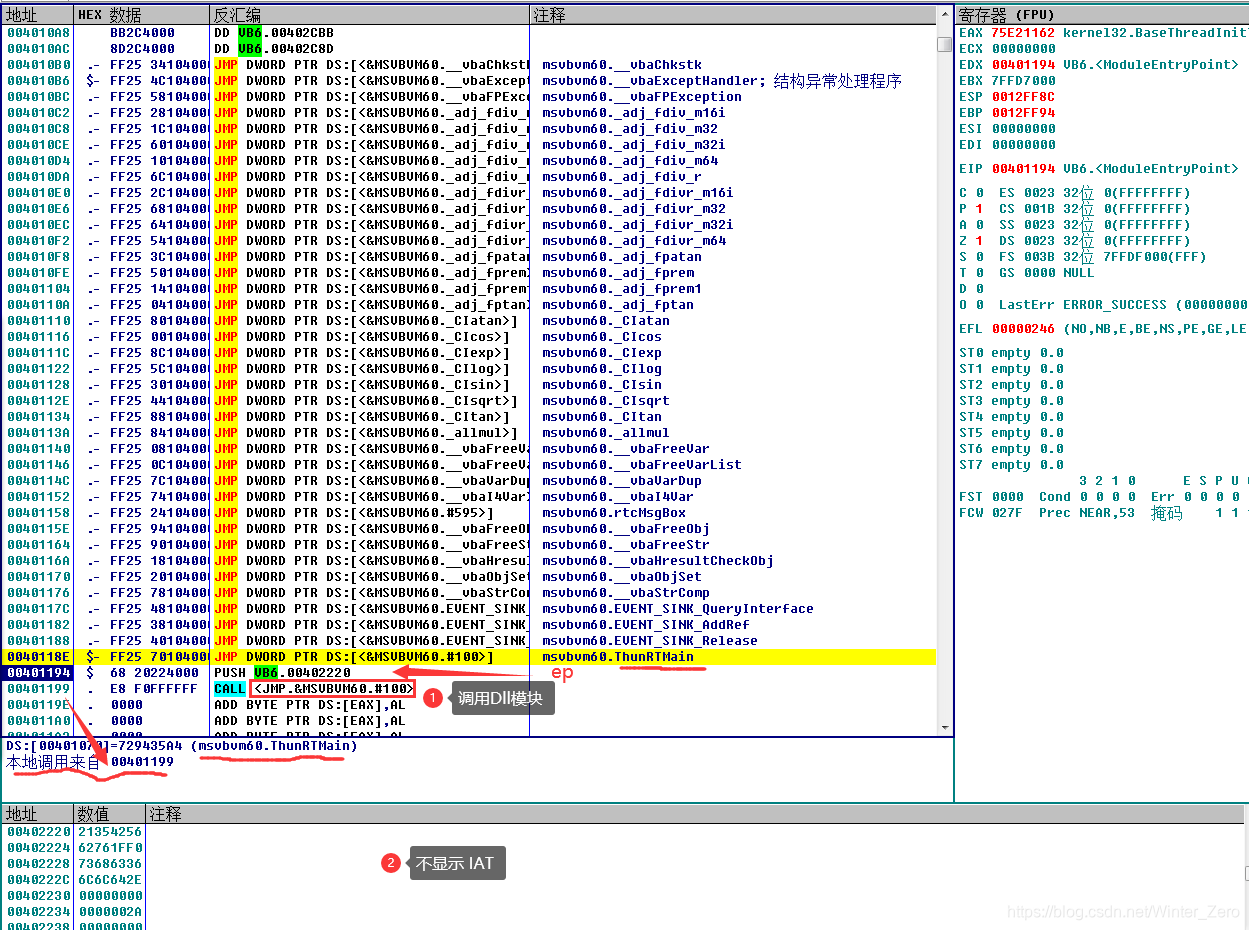Select dump row 00402220 value 21354256
The height and width of the screenshot is (930, 1249).
coord(110,832)
